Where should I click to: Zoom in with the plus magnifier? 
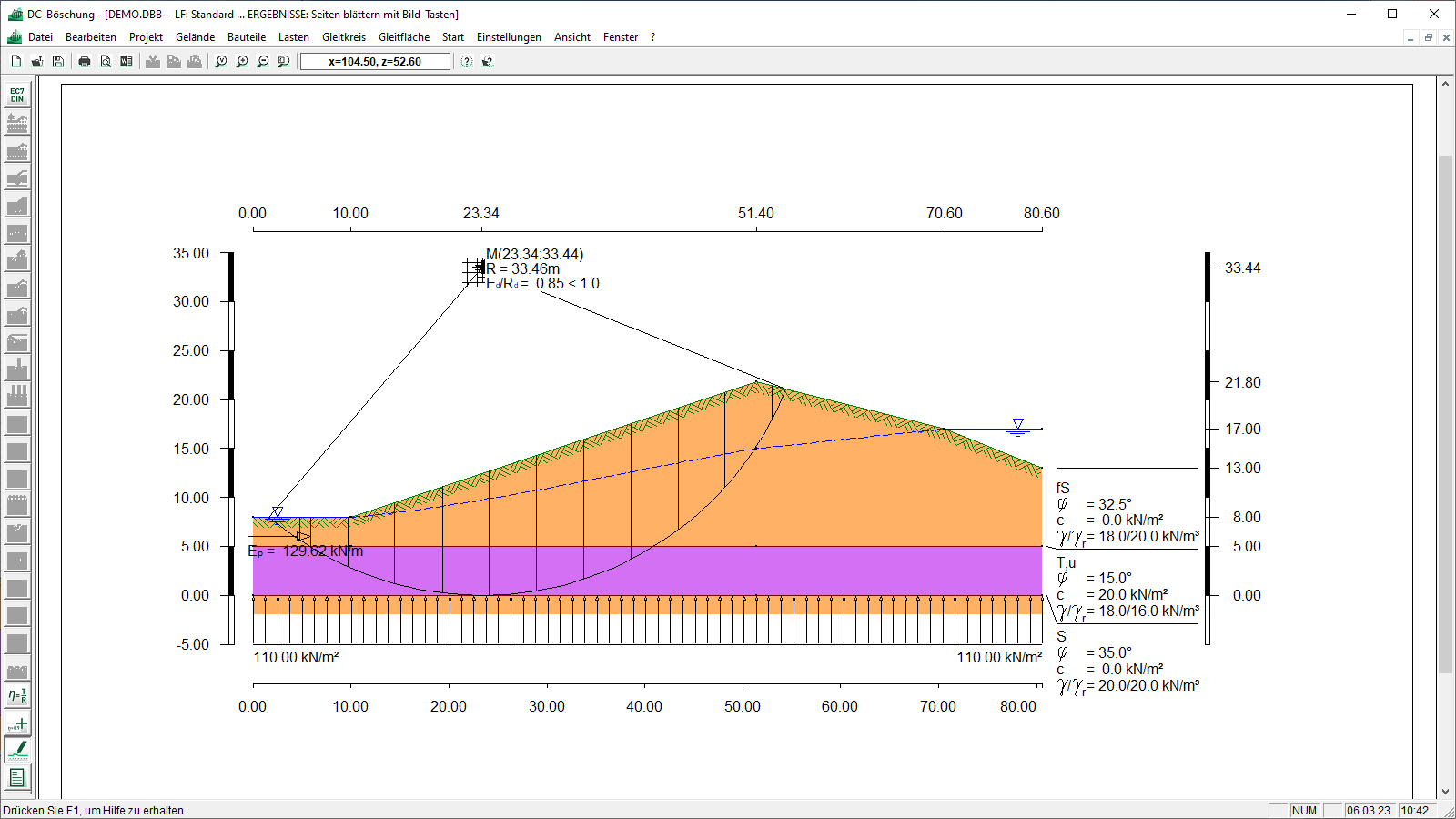242,62
